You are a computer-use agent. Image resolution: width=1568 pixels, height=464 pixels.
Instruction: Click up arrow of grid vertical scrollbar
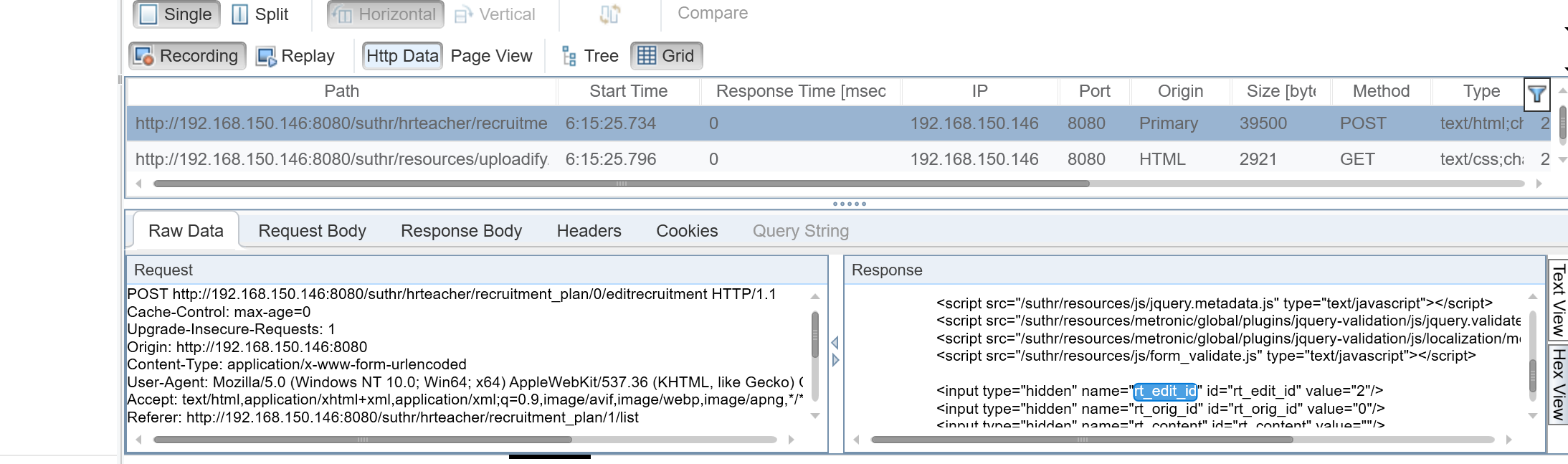coord(1562,91)
